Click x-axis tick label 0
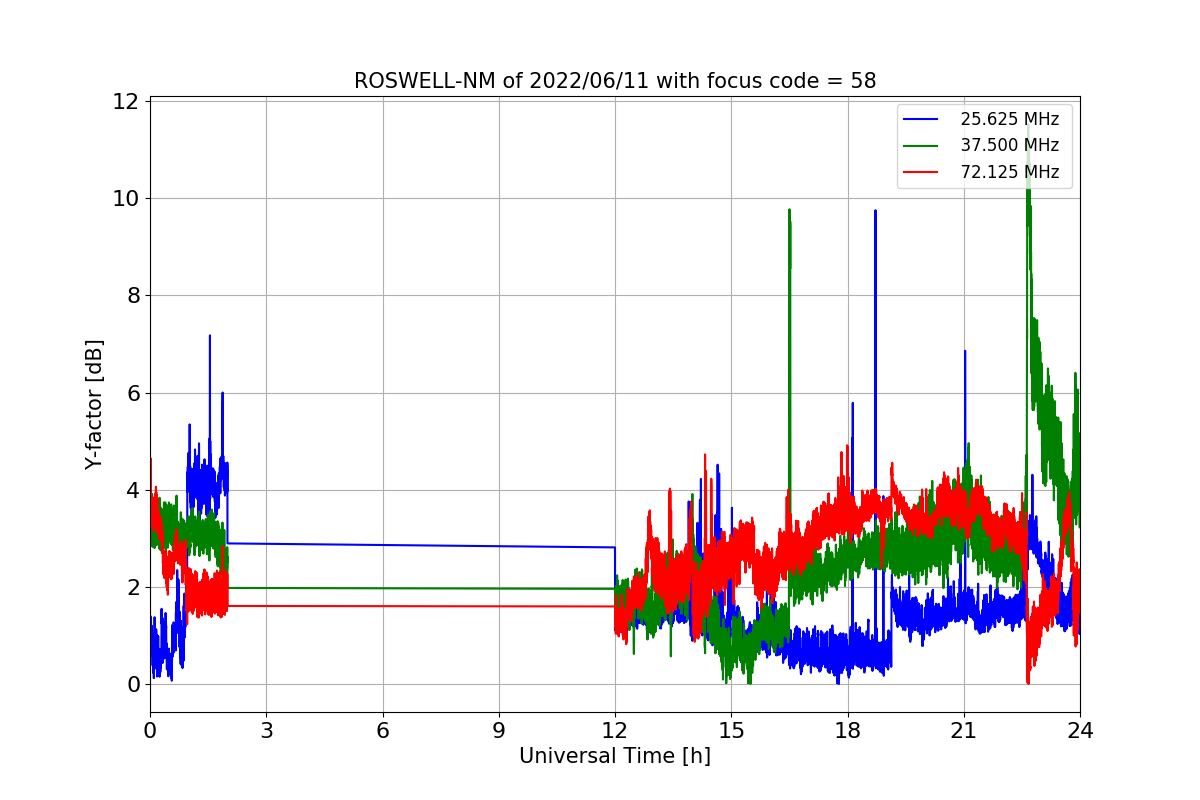Image resolution: width=1200 pixels, height=800 pixels. coord(150,730)
